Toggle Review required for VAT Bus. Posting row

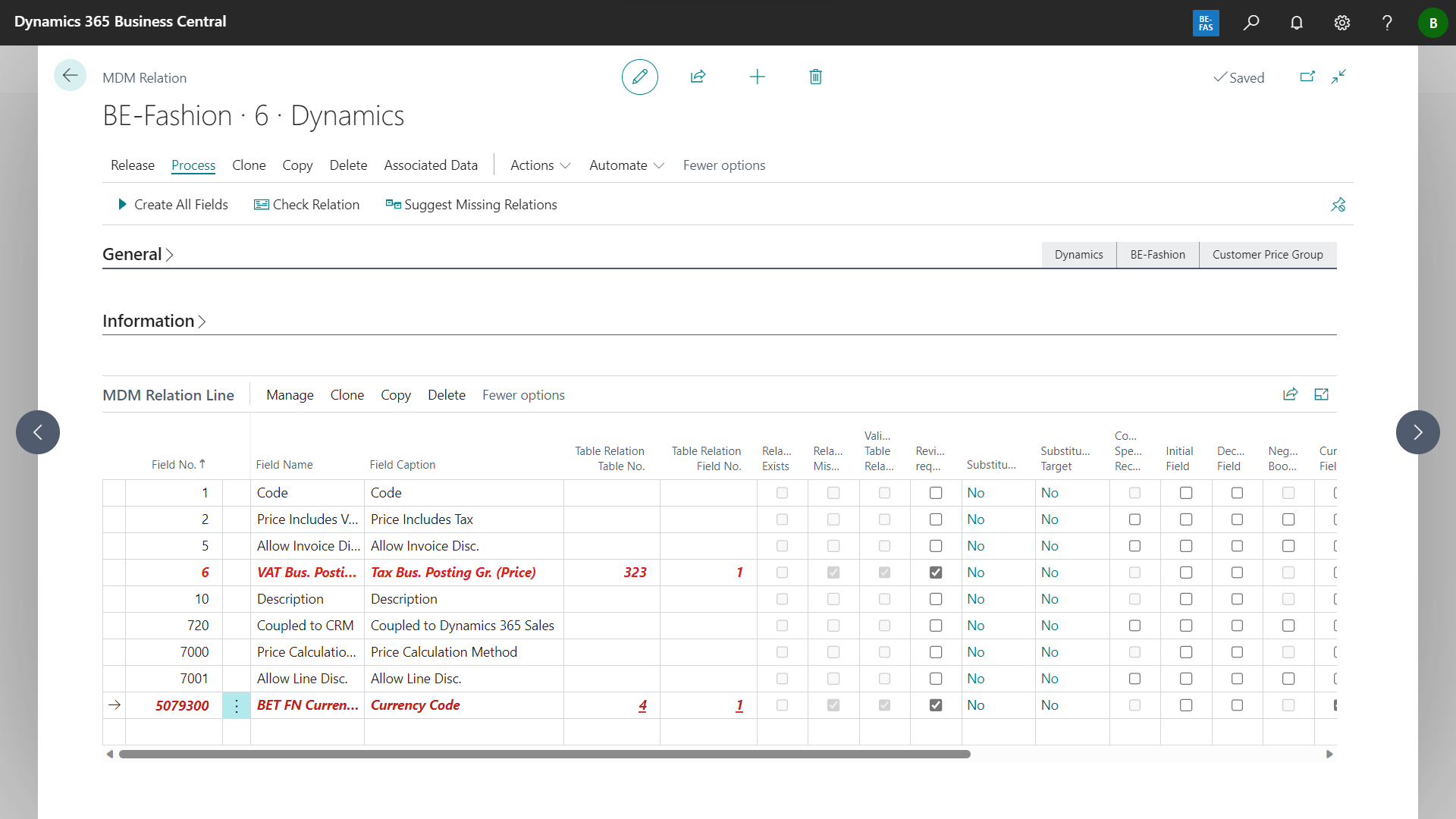click(x=936, y=573)
